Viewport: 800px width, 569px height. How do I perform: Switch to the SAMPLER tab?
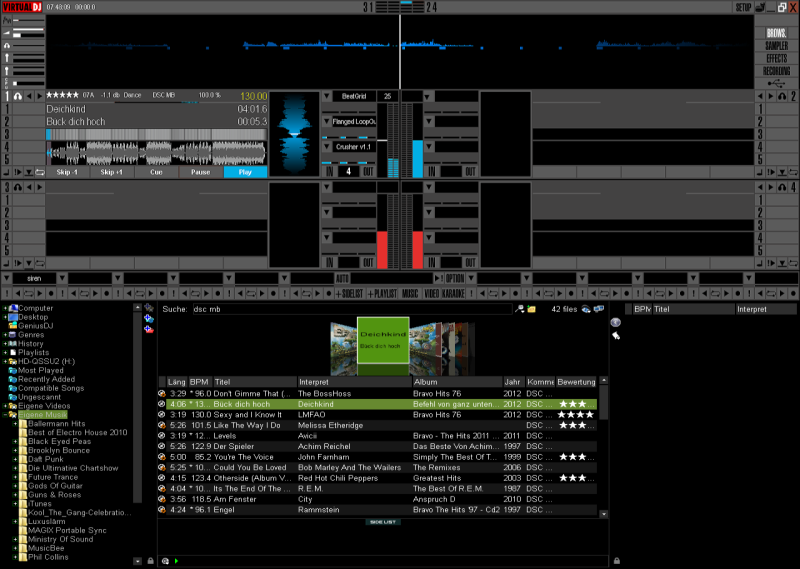pyautogui.click(x=776, y=46)
